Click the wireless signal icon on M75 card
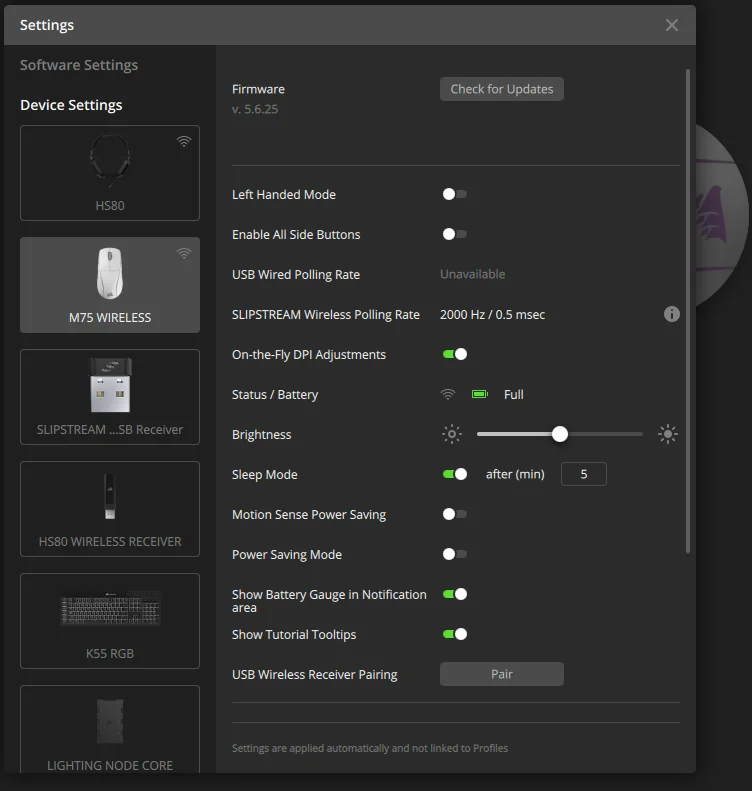Screen dimensions: 752x791 tap(184, 253)
